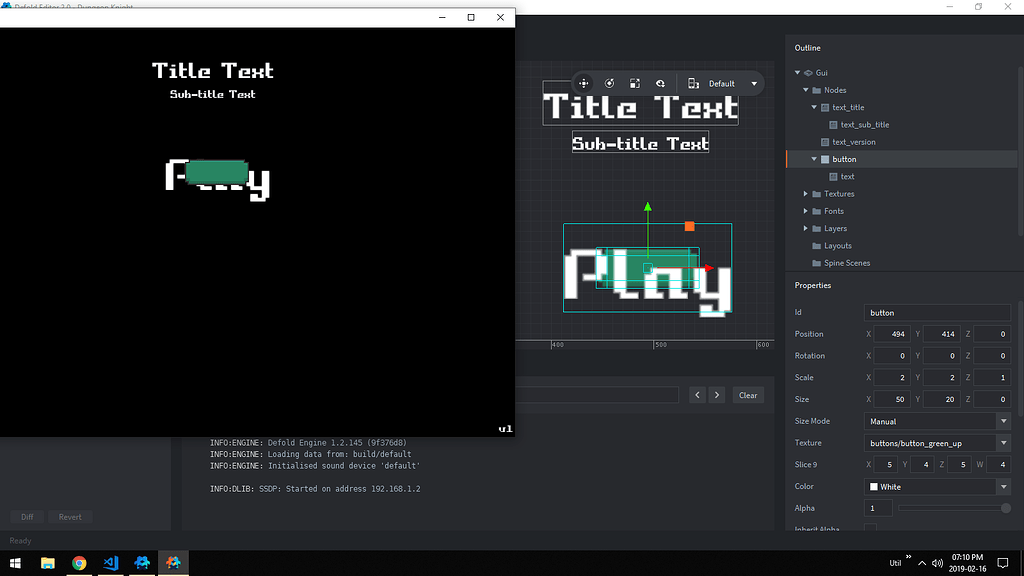Click the Revert button at bottom left
The image size is (1024, 576).
70,517
